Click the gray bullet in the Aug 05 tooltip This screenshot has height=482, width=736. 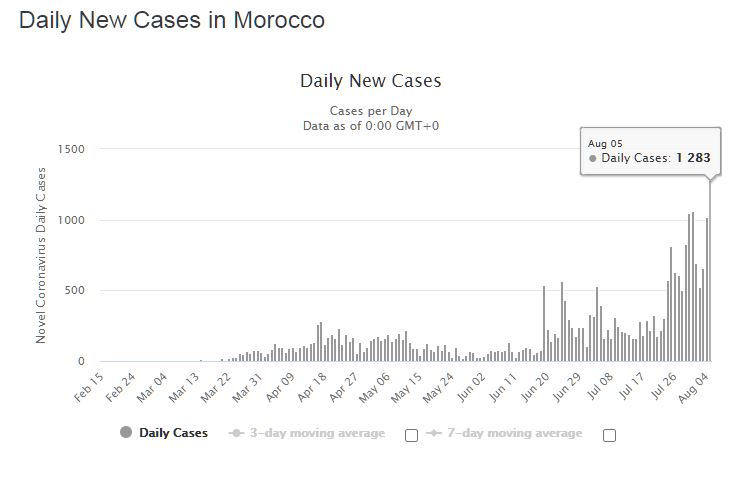pyautogui.click(x=593, y=158)
